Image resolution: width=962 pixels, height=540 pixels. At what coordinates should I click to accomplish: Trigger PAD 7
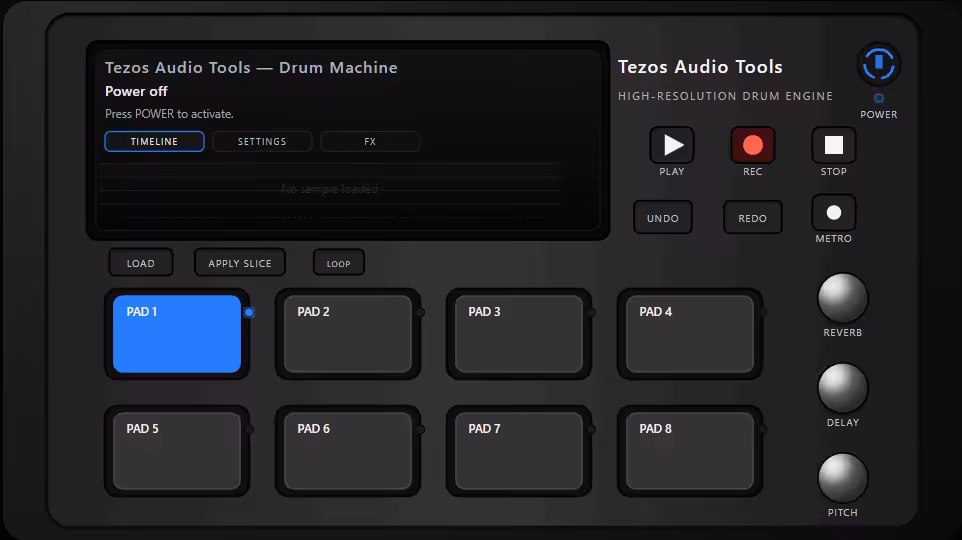(x=519, y=451)
